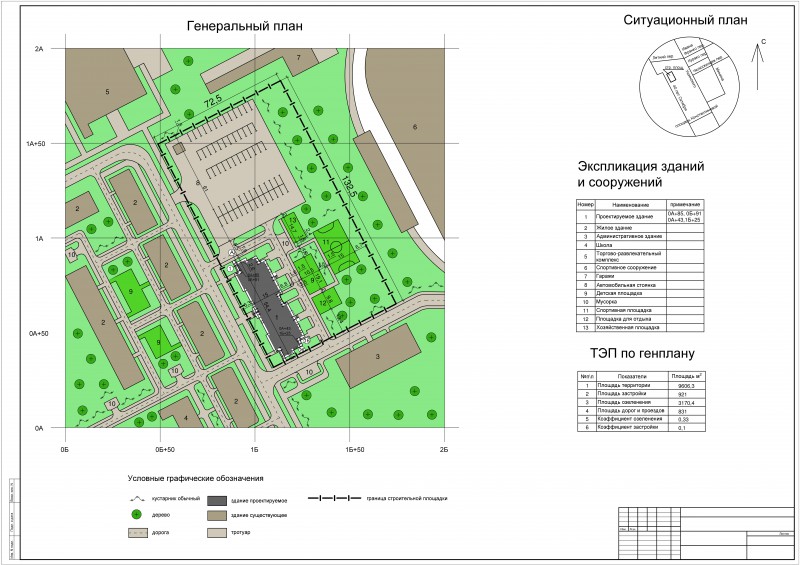Click the '1А' grid axis label
The height and width of the screenshot is (565, 800).
pos(39,239)
